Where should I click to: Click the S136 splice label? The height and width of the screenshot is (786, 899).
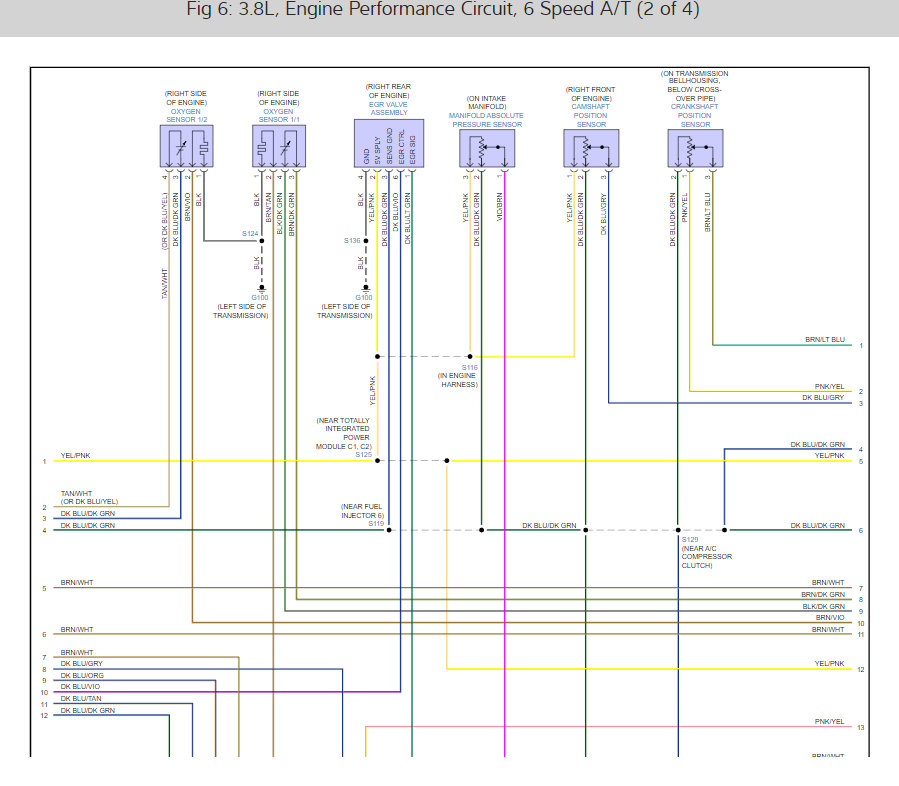(x=352, y=240)
